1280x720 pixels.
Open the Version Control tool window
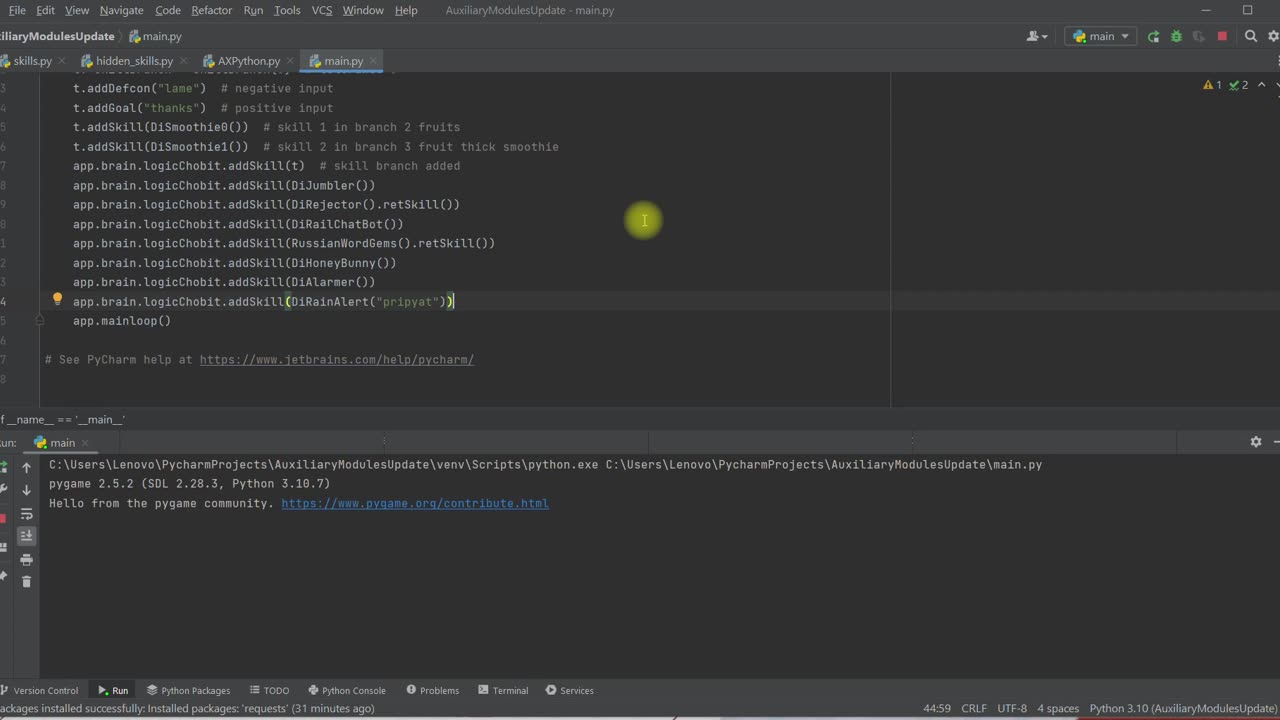[40, 690]
